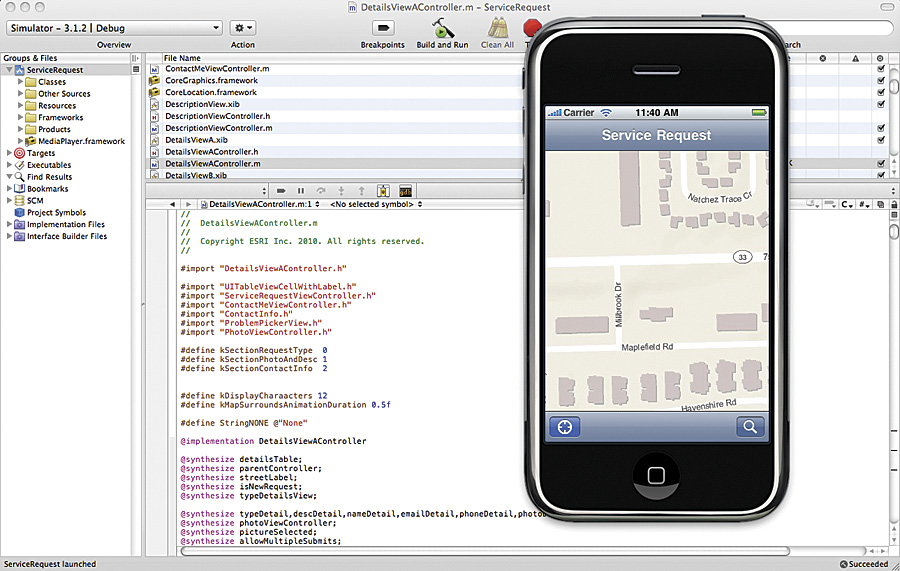Viewport: 900px width, 571px height.
Task: Click the pause icon in debugger bar
Action: click(x=301, y=191)
